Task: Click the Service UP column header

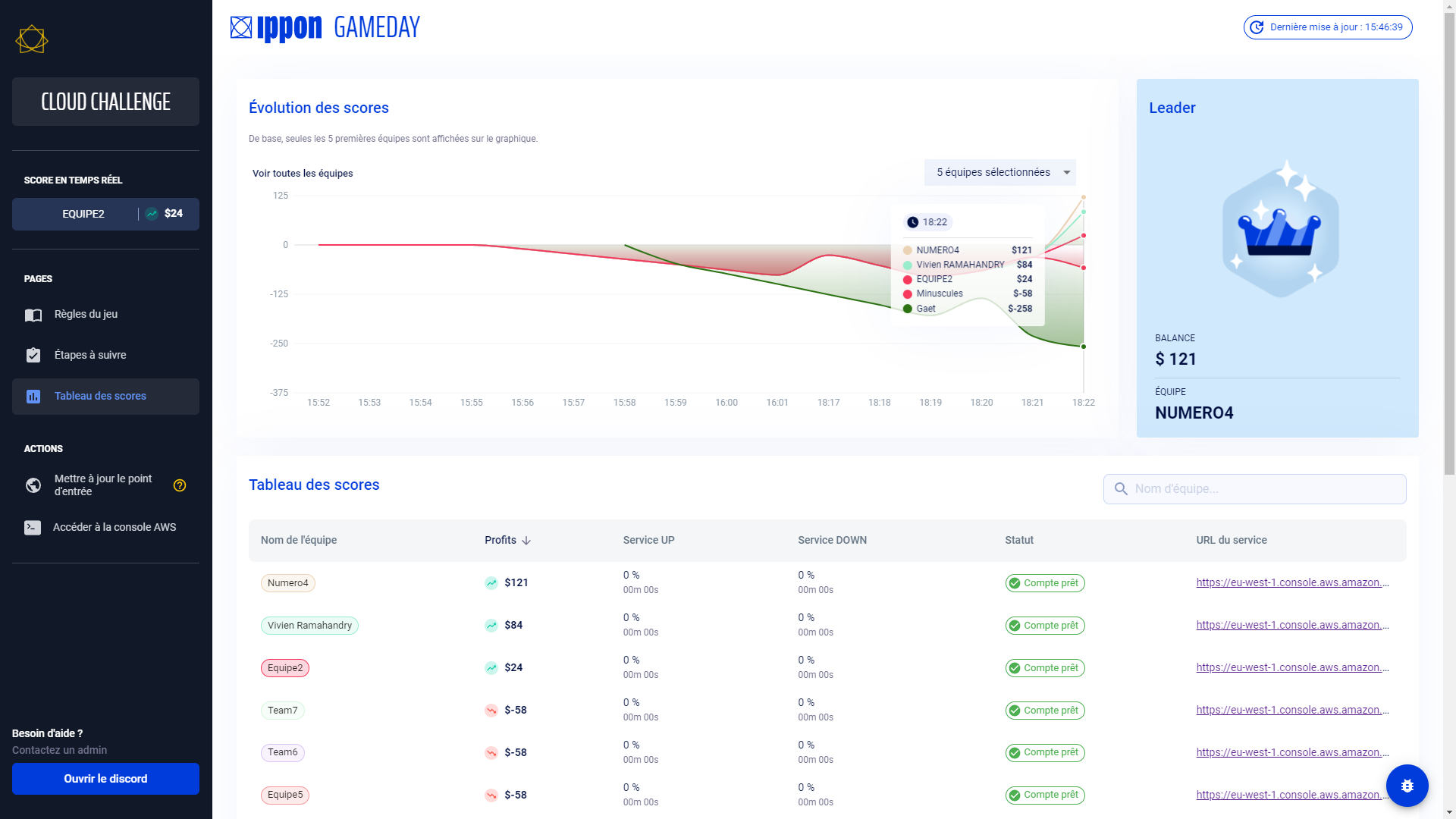Action: [x=649, y=541]
